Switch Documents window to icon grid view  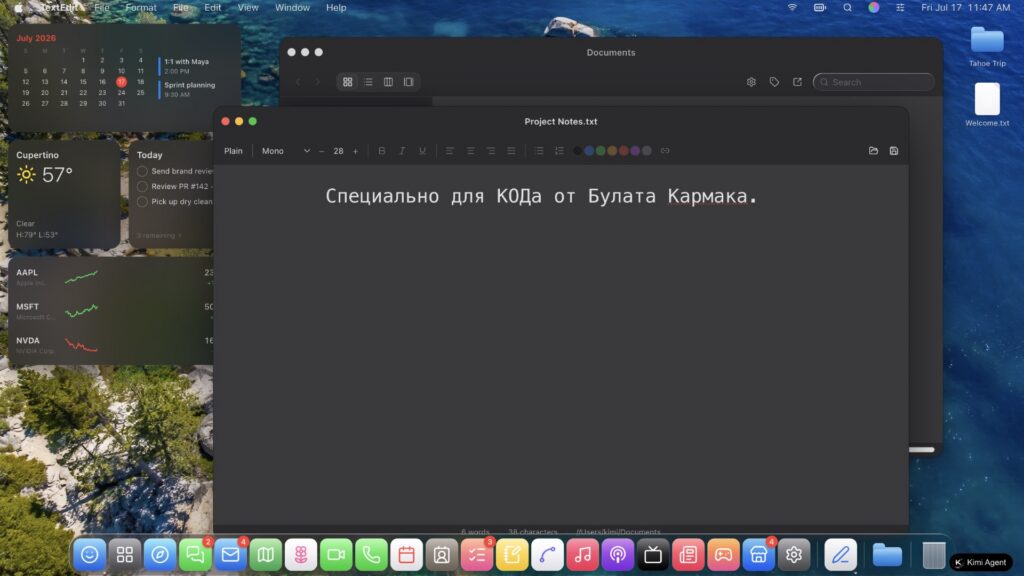[x=347, y=82]
